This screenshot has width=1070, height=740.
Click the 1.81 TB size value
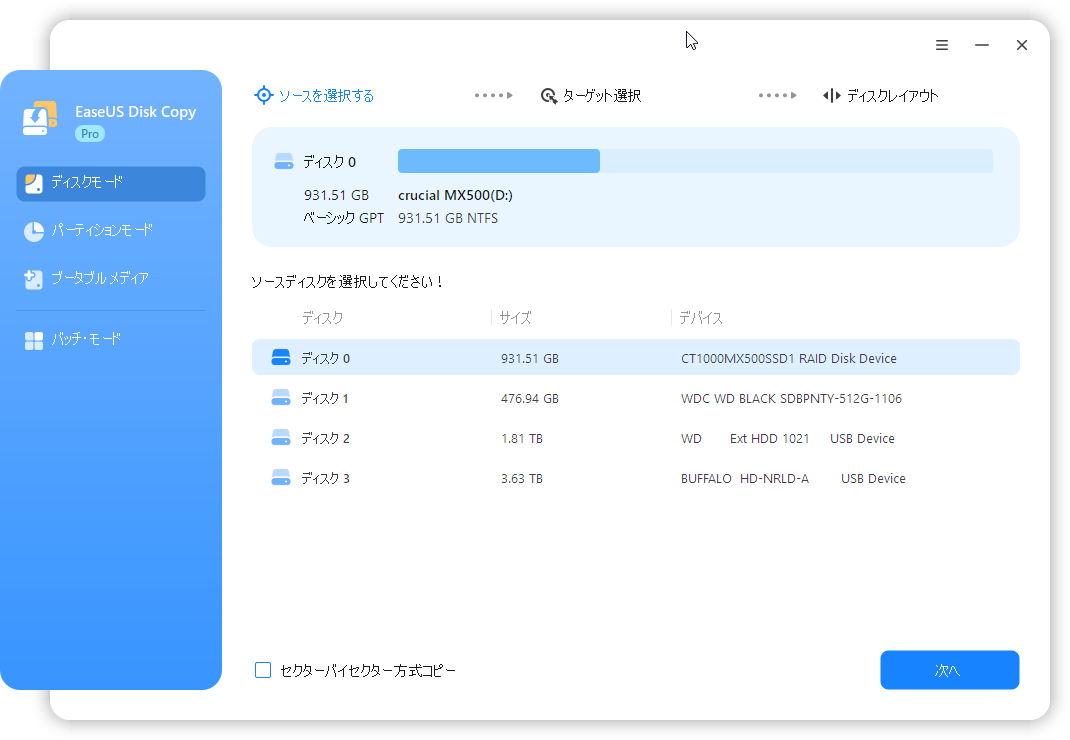[521, 439]
